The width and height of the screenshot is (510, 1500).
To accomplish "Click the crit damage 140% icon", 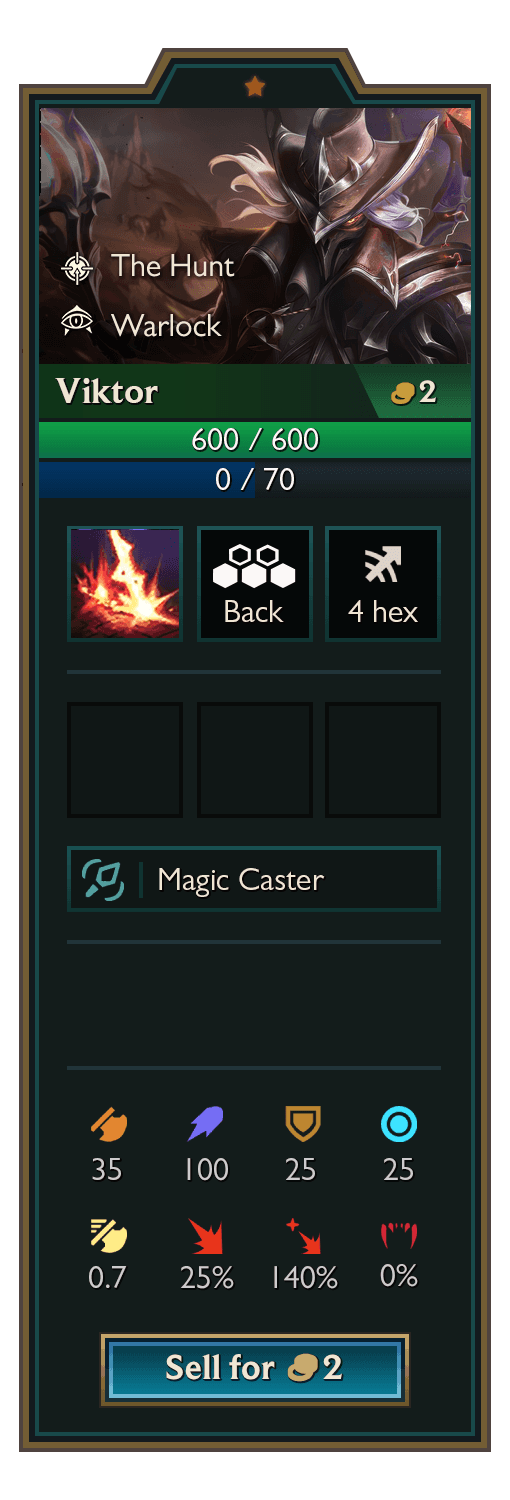I will pos(302,1236).
